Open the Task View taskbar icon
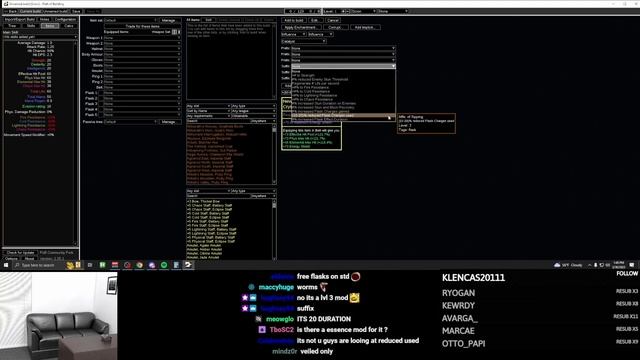 [90, 265]
